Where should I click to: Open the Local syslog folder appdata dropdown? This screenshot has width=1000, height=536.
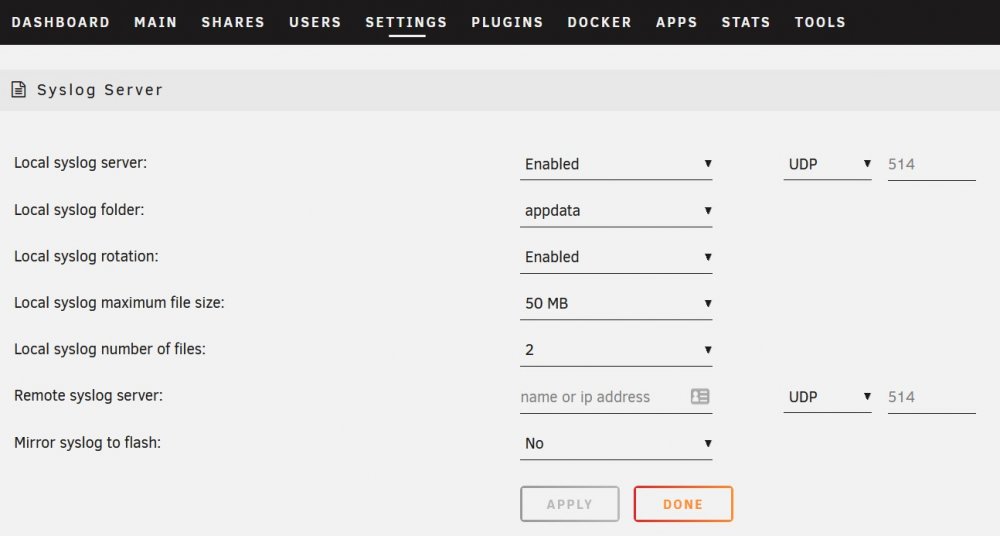click(x=616, y=211)
